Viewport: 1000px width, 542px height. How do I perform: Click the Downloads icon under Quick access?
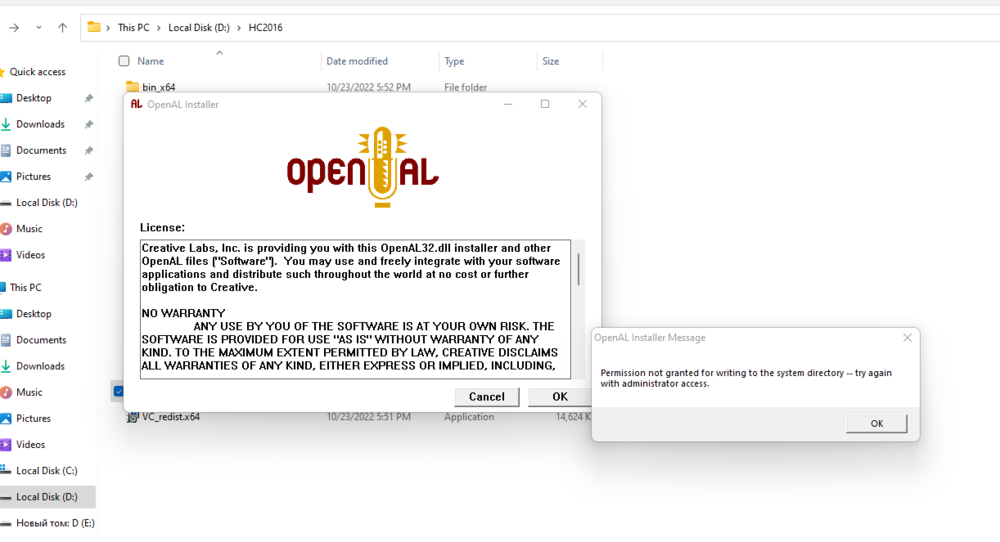pyautogui.click(x=6, y=124)
